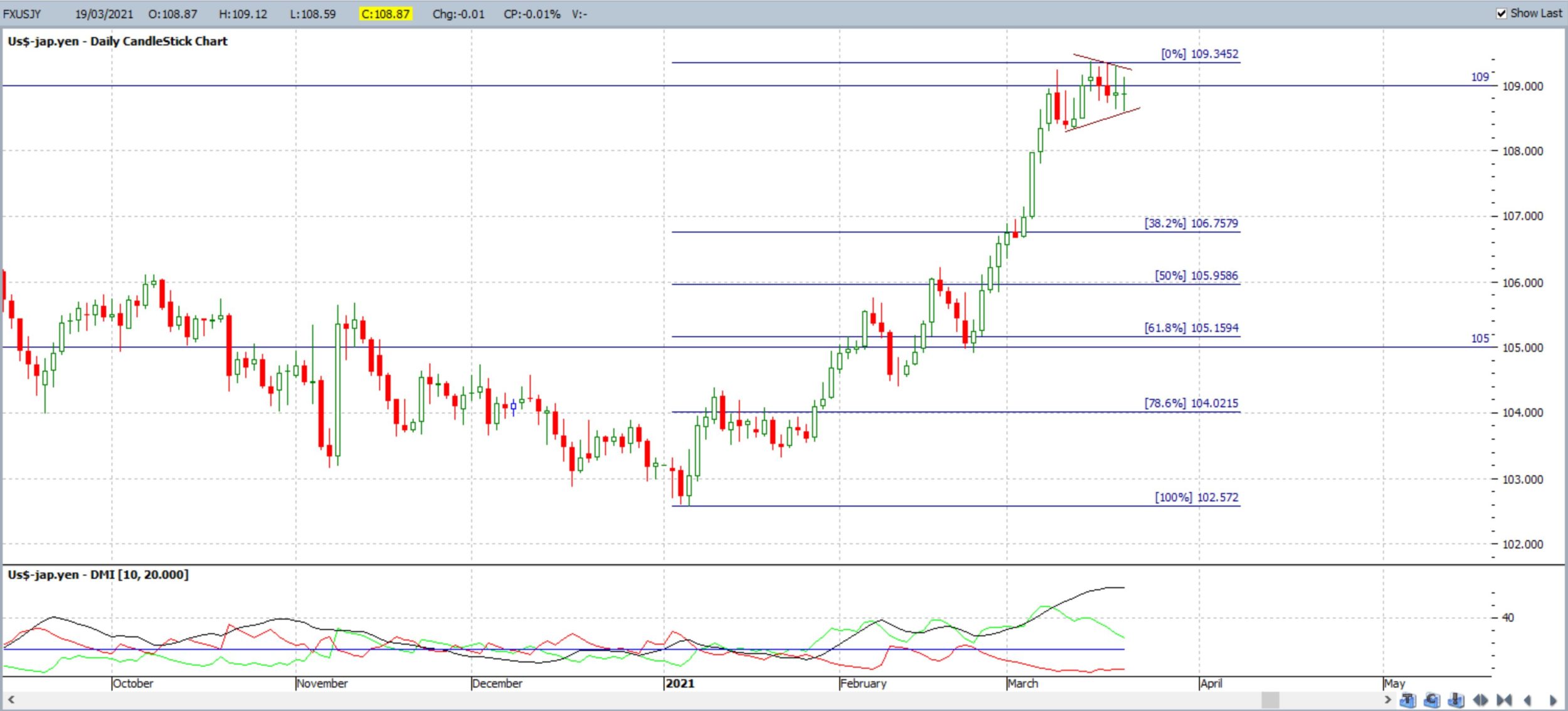Click the October label on time axis
The image size is (1568, 711).
[x=133, y=683]
